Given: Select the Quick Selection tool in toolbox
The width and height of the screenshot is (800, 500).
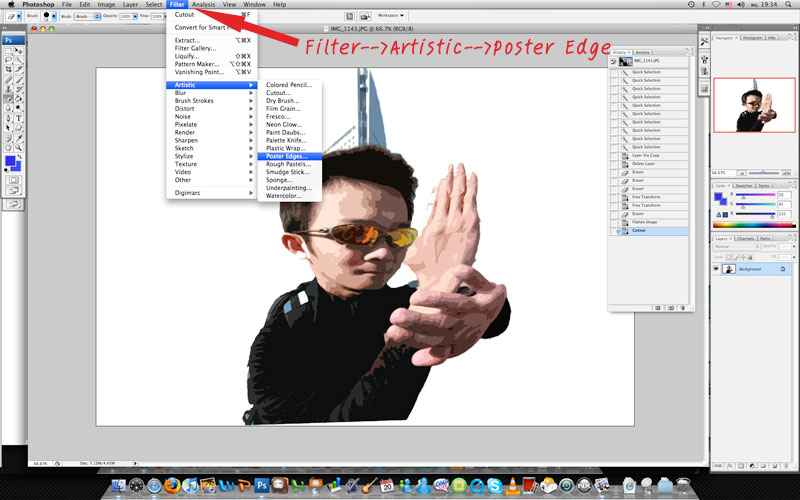Looking at the screenshot, I should (x=19, y=60).
